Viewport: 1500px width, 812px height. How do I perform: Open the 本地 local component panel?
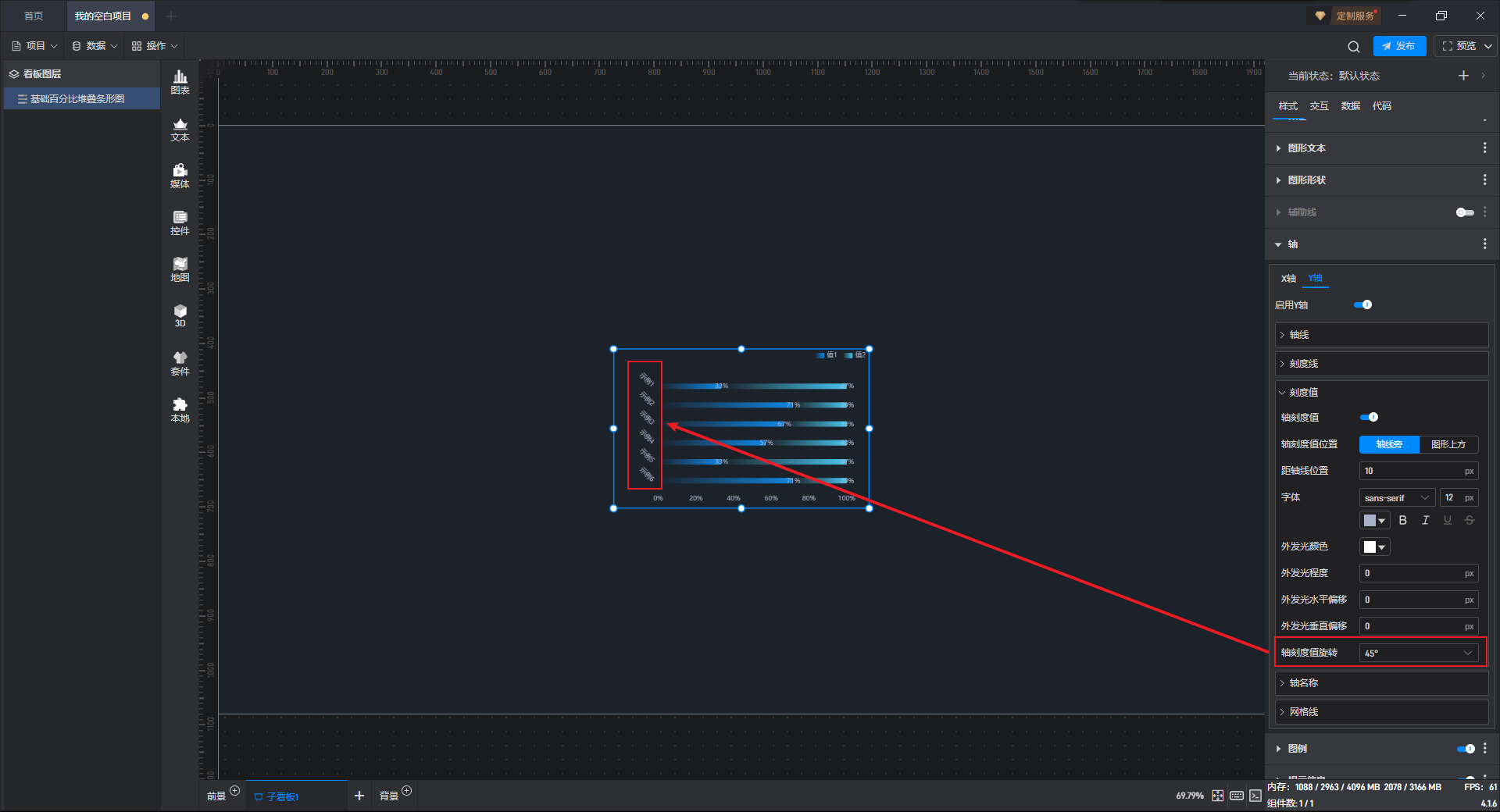pos(180,410)
